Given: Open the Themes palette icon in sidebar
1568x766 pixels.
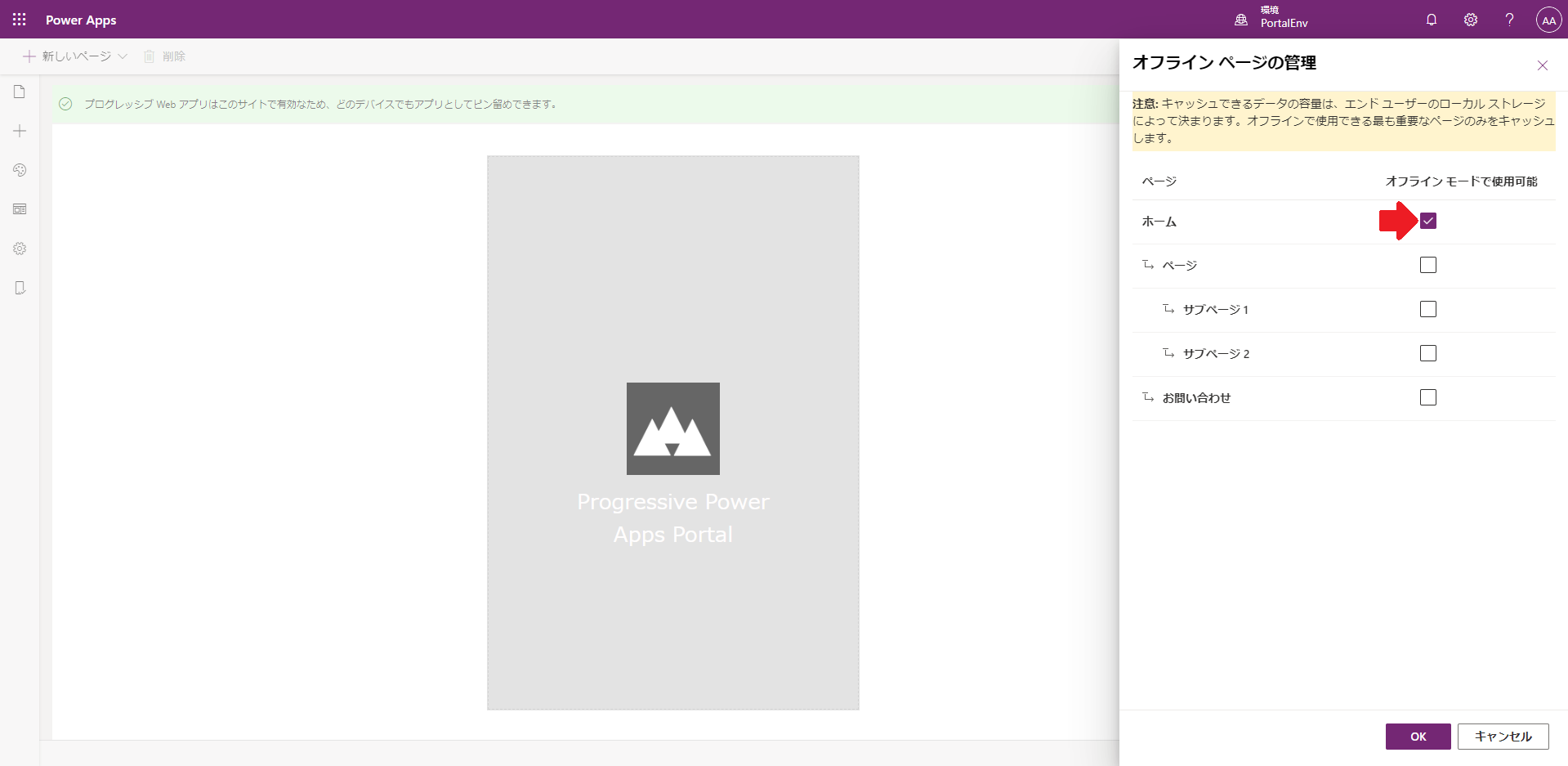Looking at the screenshot, I should pyautogui.click(x=20, y=170).
